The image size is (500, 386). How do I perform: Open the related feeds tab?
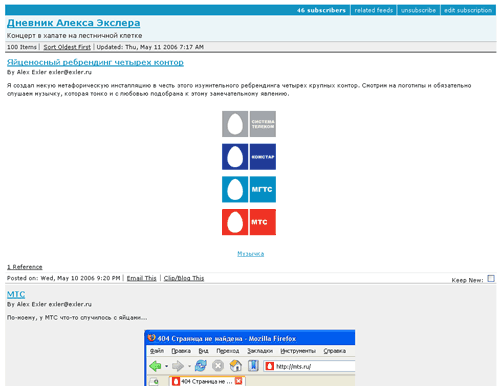click(x=373, y=10)
